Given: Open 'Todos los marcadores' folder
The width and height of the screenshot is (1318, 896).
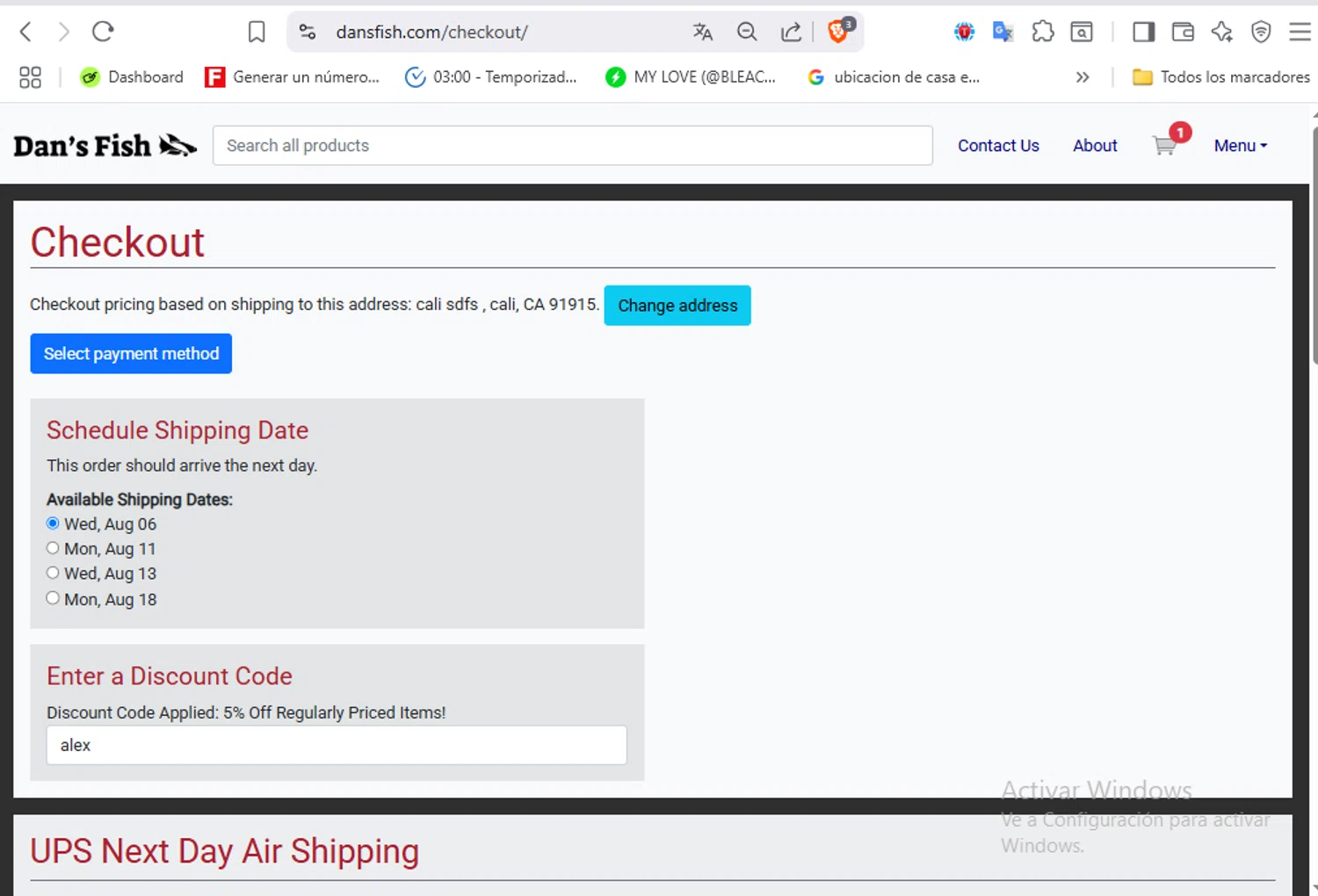Looking at the screenshot, I should click(1221, 77).
